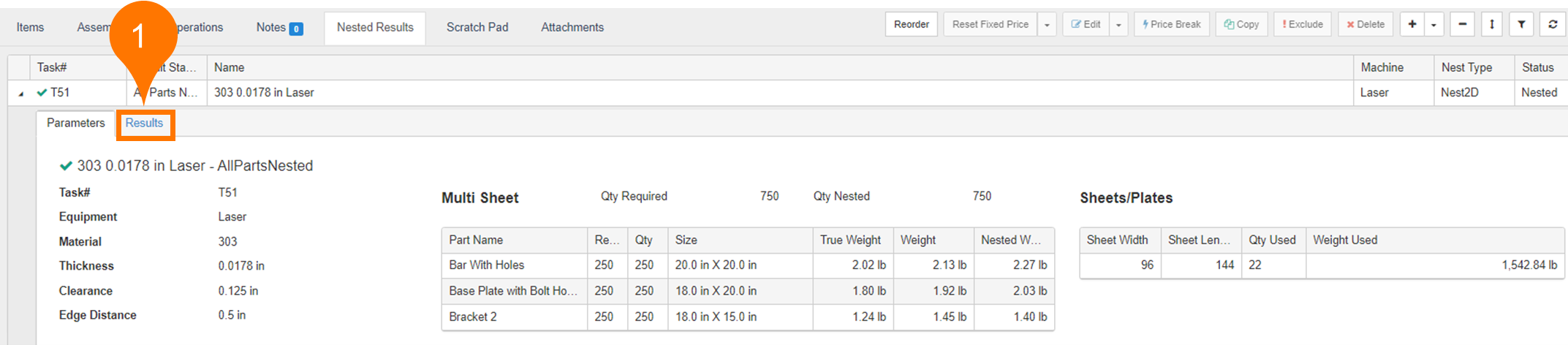Open the Attachments tab
1568x345 pixels.
(572, 27)
